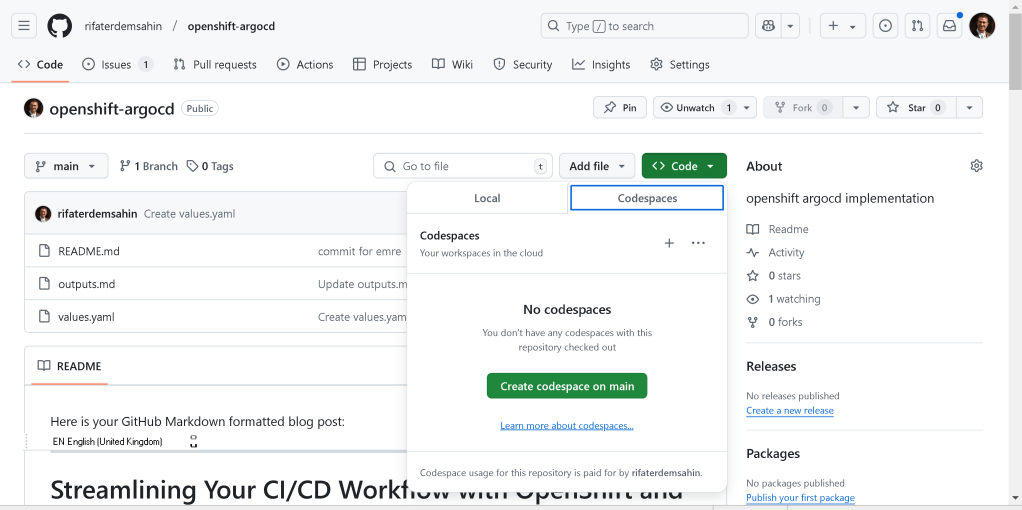This screenshot has width=1022, height=510.
Task: Open the Add file dropdown
Action: click(597, 166)
